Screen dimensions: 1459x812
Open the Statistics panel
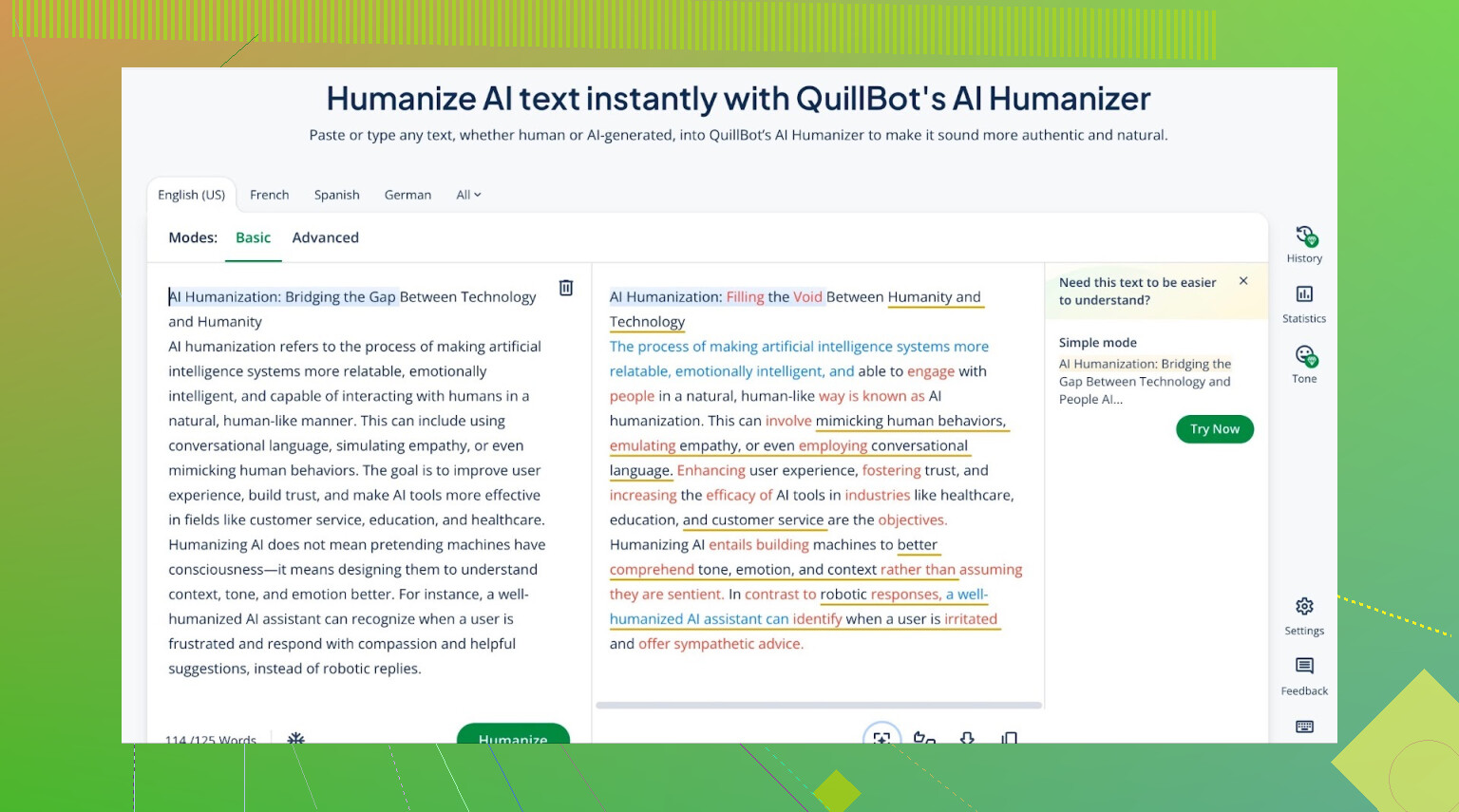(x=1304, y=303)
